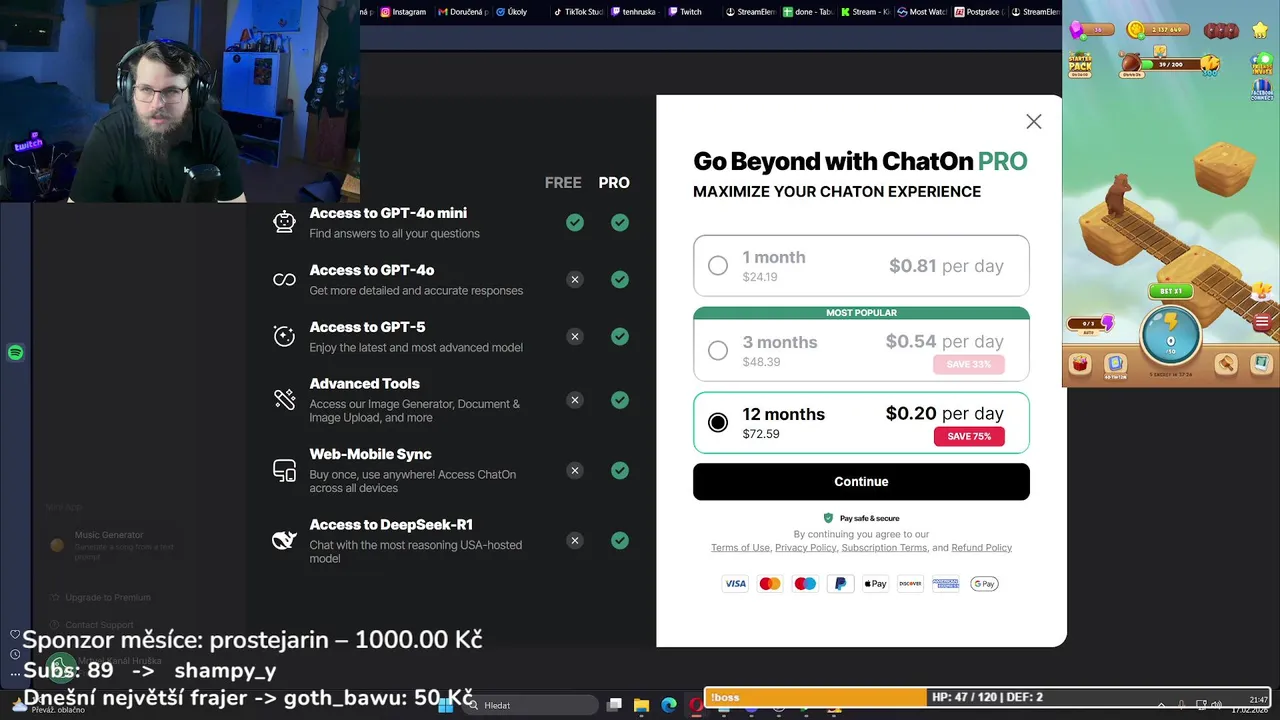1280x720 pixels.
Task: Click the Google Pay logo
Action: [x=984, y=584]
